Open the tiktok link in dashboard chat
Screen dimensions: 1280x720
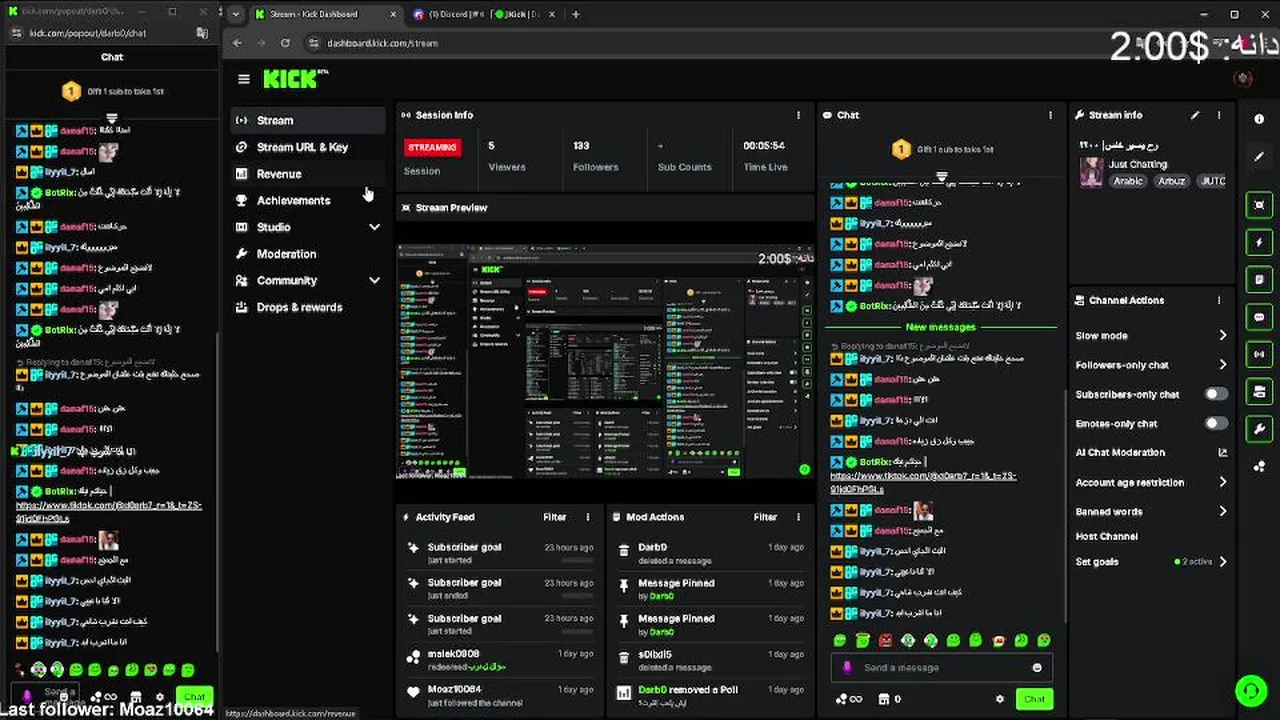923,482
